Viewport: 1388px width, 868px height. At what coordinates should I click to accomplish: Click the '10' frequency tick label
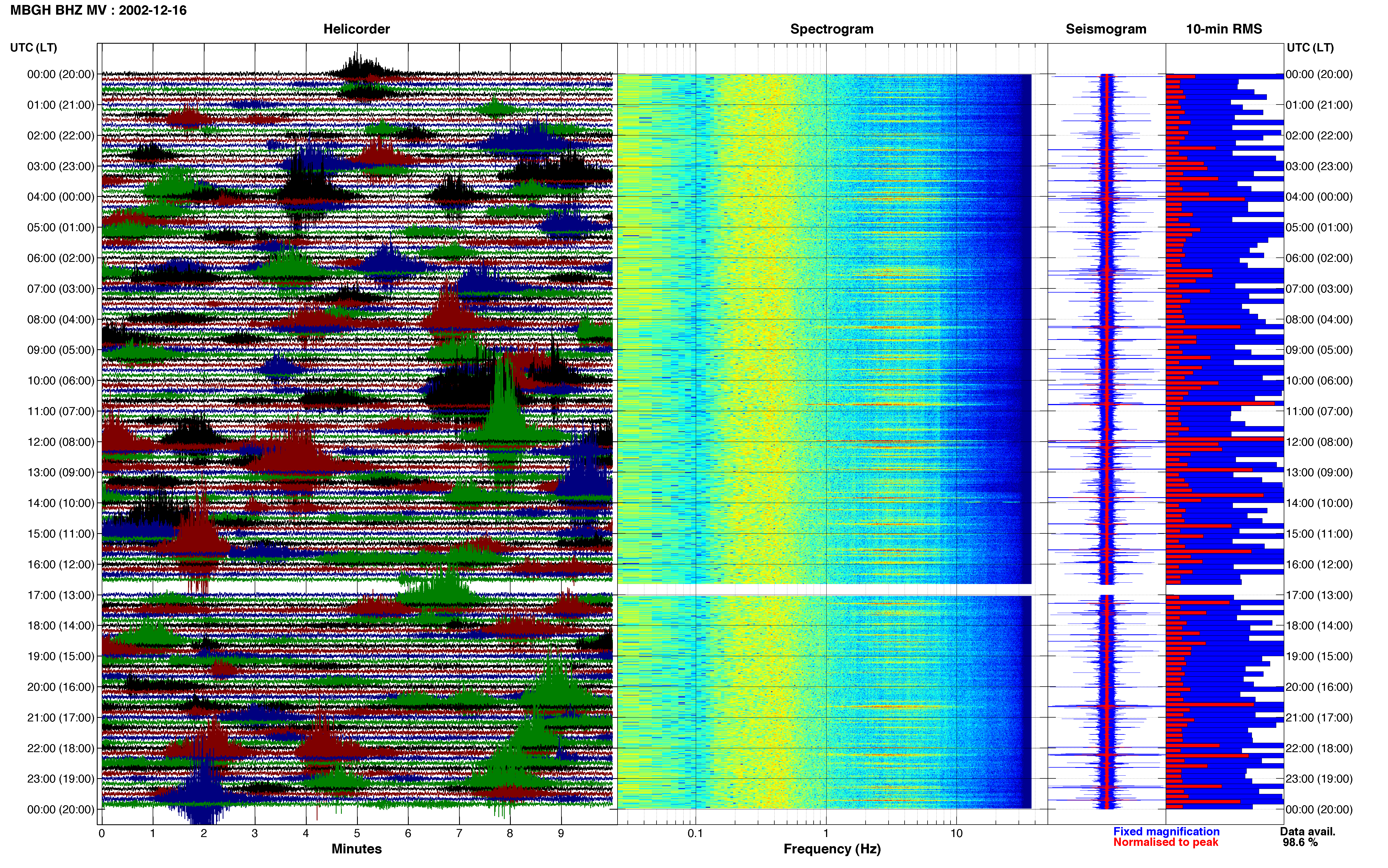956,833
